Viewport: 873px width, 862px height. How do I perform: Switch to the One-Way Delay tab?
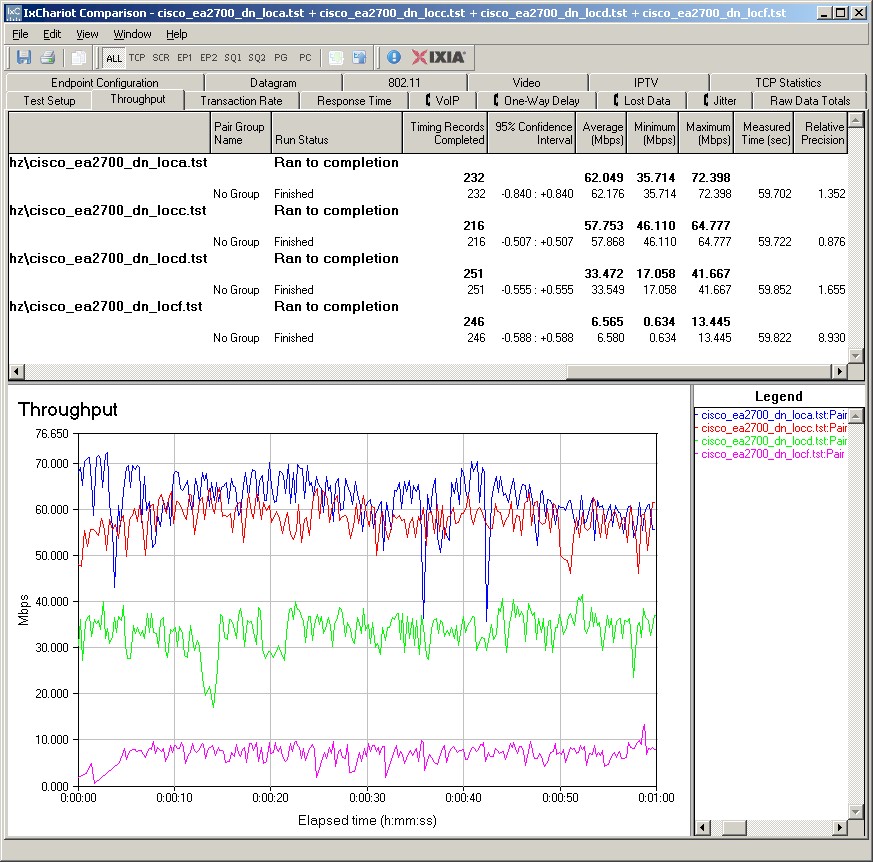(x=536, y=101)
